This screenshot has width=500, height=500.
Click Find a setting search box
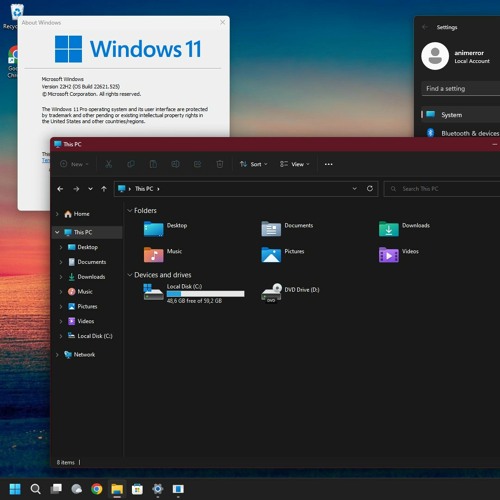[x=461, y=89]
